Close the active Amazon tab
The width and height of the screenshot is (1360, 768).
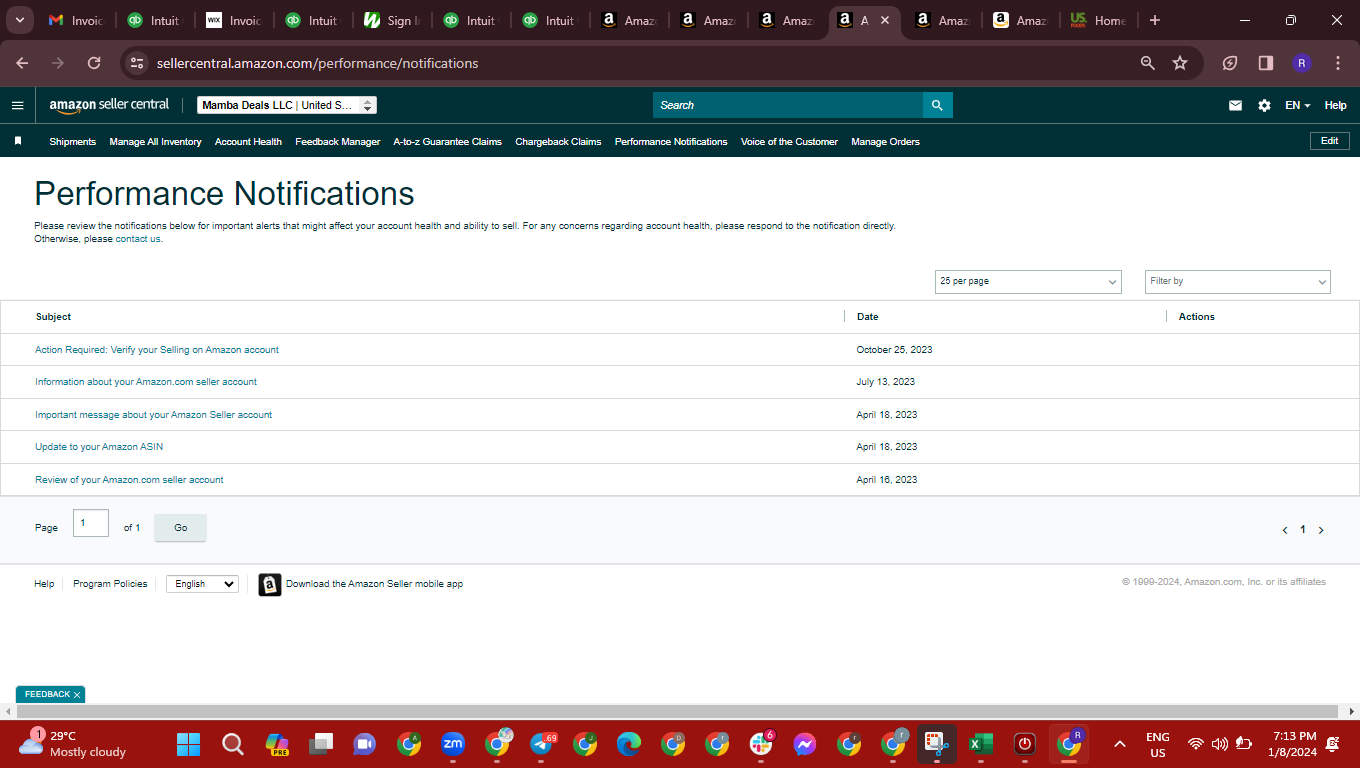click(885, 20)
